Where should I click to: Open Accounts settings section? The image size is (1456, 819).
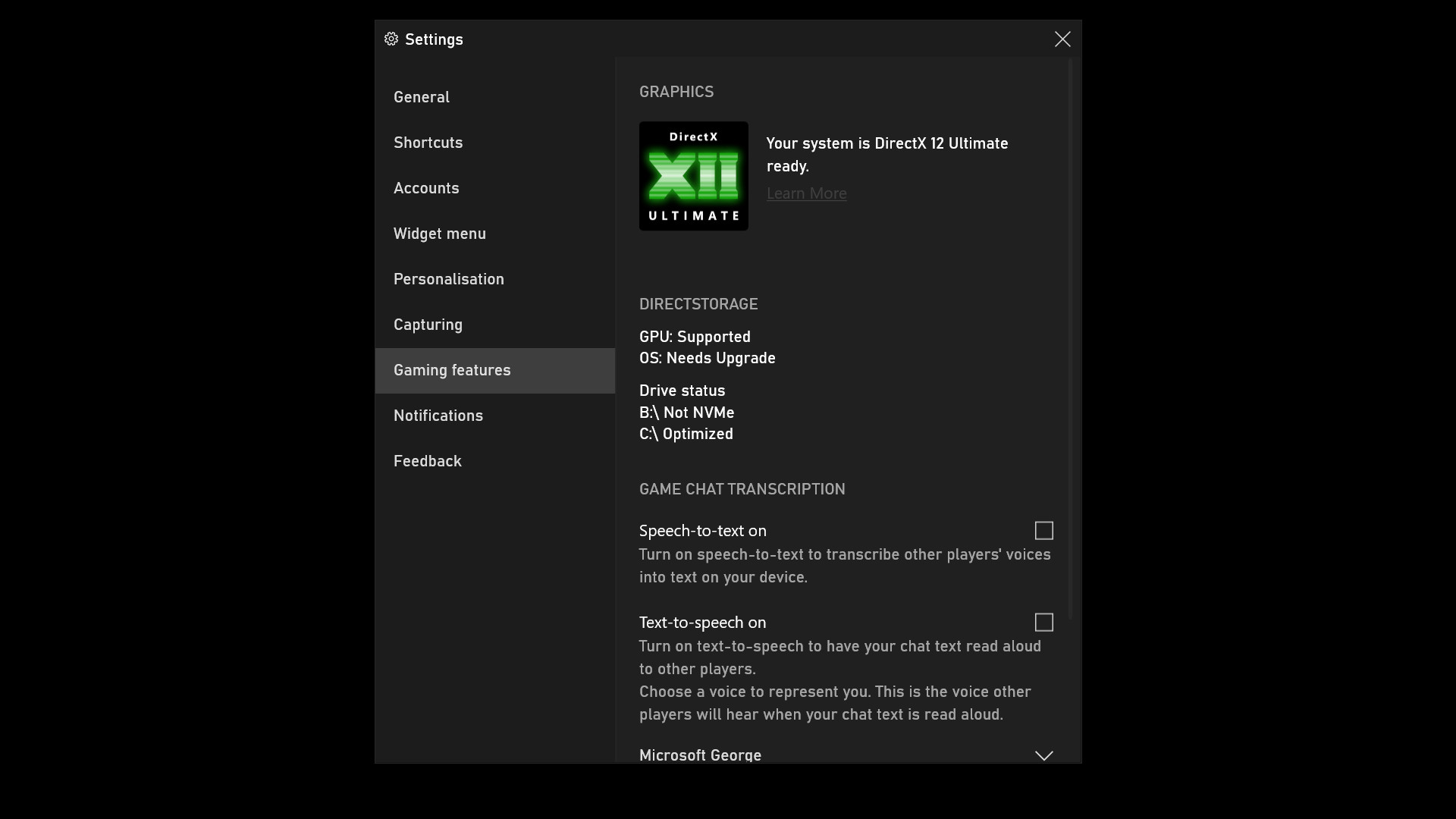(426, 188)
